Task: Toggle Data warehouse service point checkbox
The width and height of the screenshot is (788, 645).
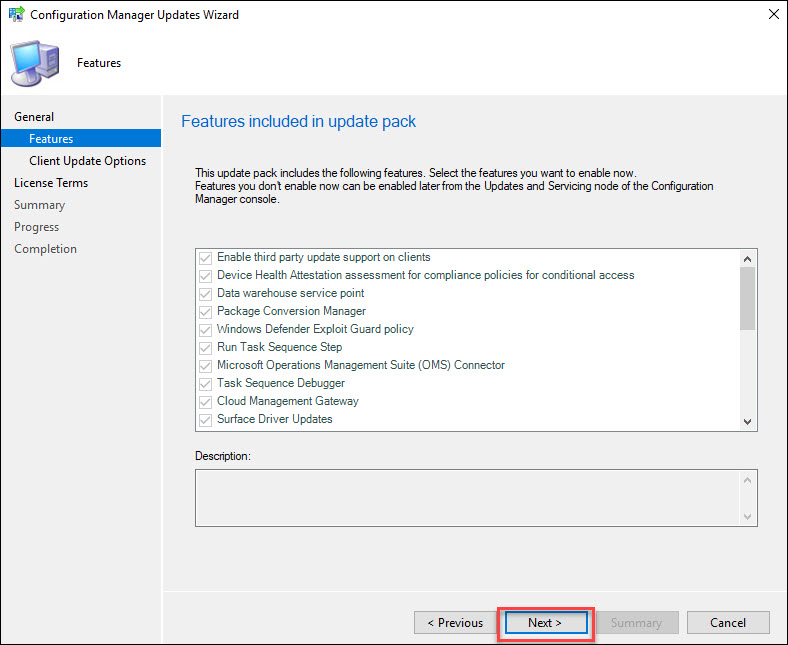Action: tap(205, 294)
